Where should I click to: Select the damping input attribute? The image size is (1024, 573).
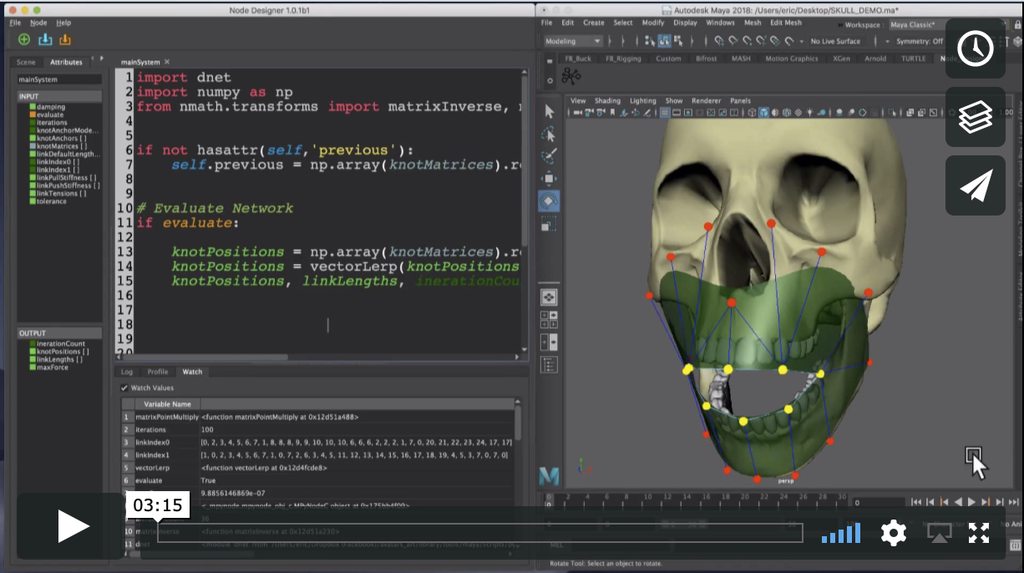coord(48,106)
